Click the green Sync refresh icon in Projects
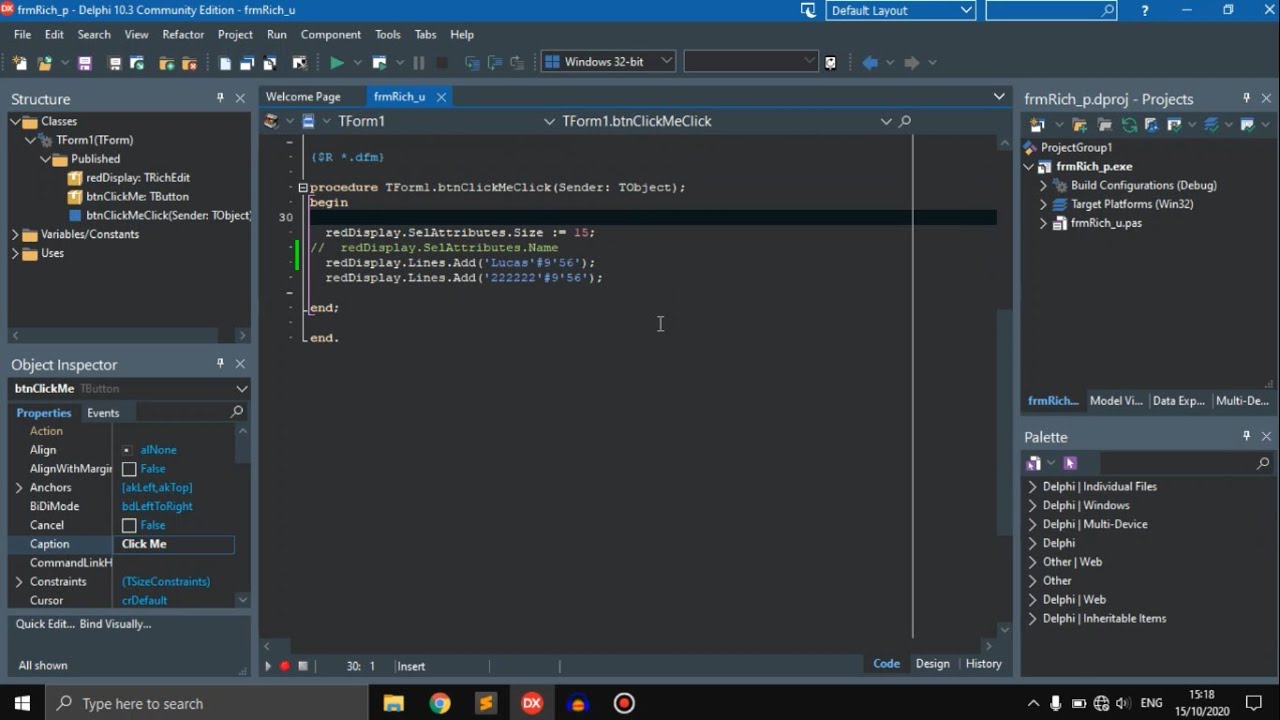This screenshot has width=1280, height=720. point(1129,125)
